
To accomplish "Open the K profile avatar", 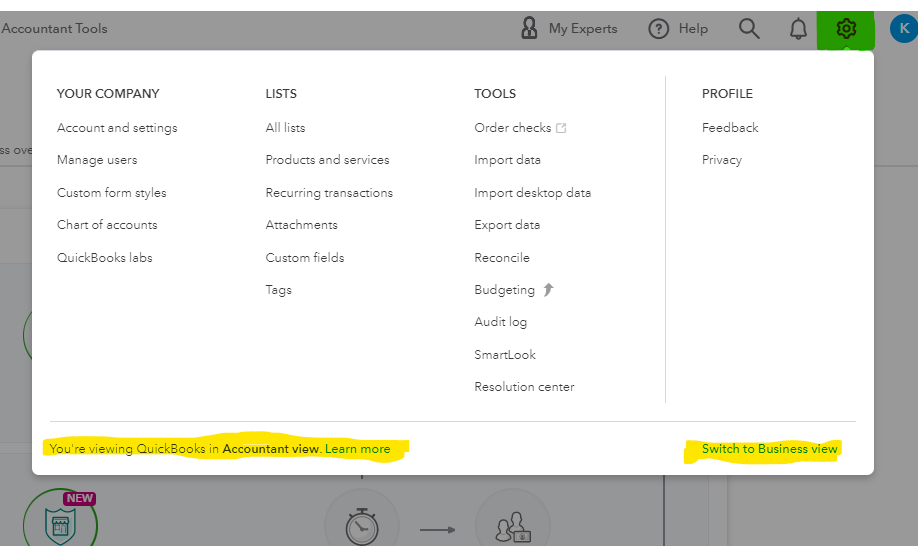I will [x=903, y=28].
